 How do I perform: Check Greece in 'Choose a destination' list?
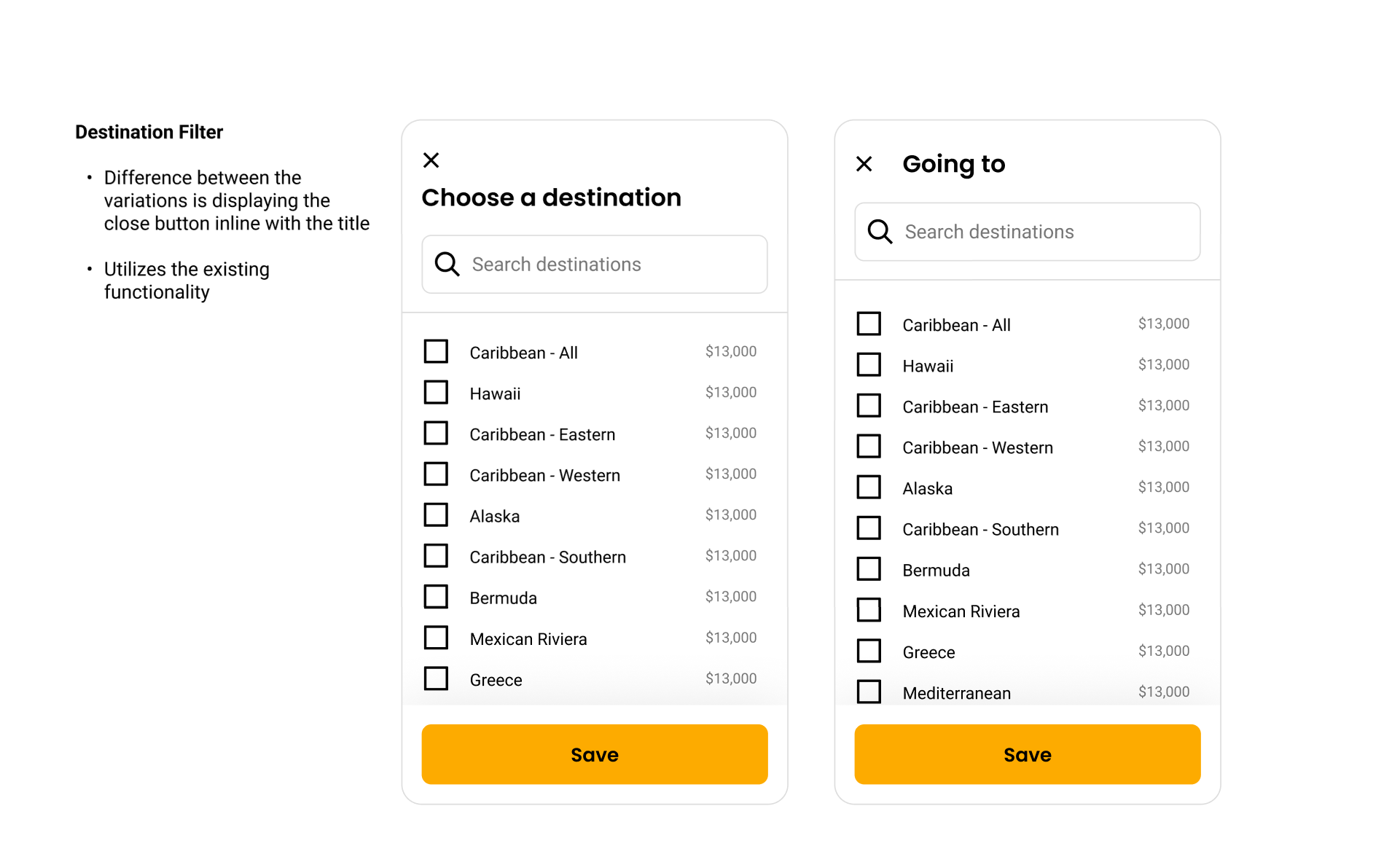436,678
